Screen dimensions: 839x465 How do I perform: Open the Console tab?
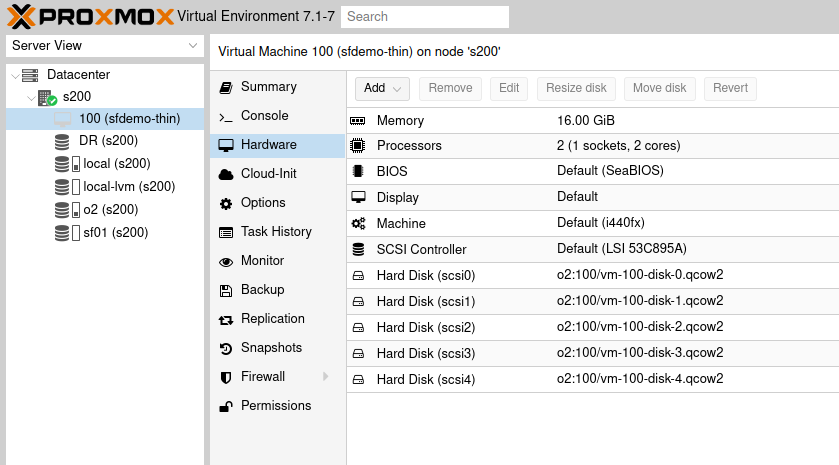pos(278,116)
